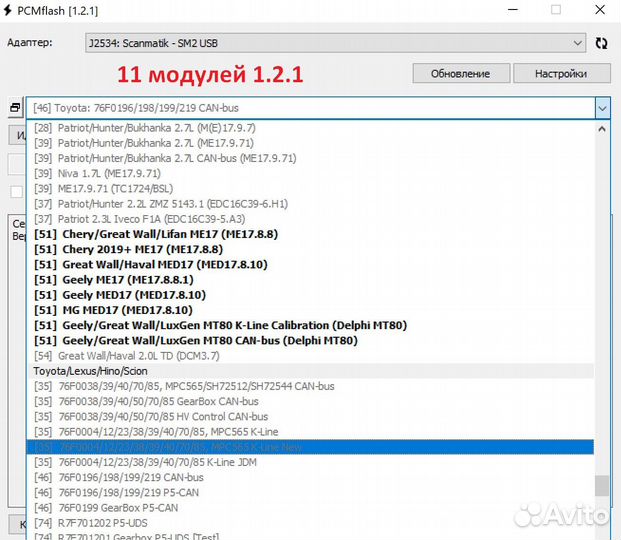Viewport: 621px width, 540px height.
Task: Select Patriot/Hunter/Bukhanka 2.7L CAN-bus entry
Action: [310, 158]
